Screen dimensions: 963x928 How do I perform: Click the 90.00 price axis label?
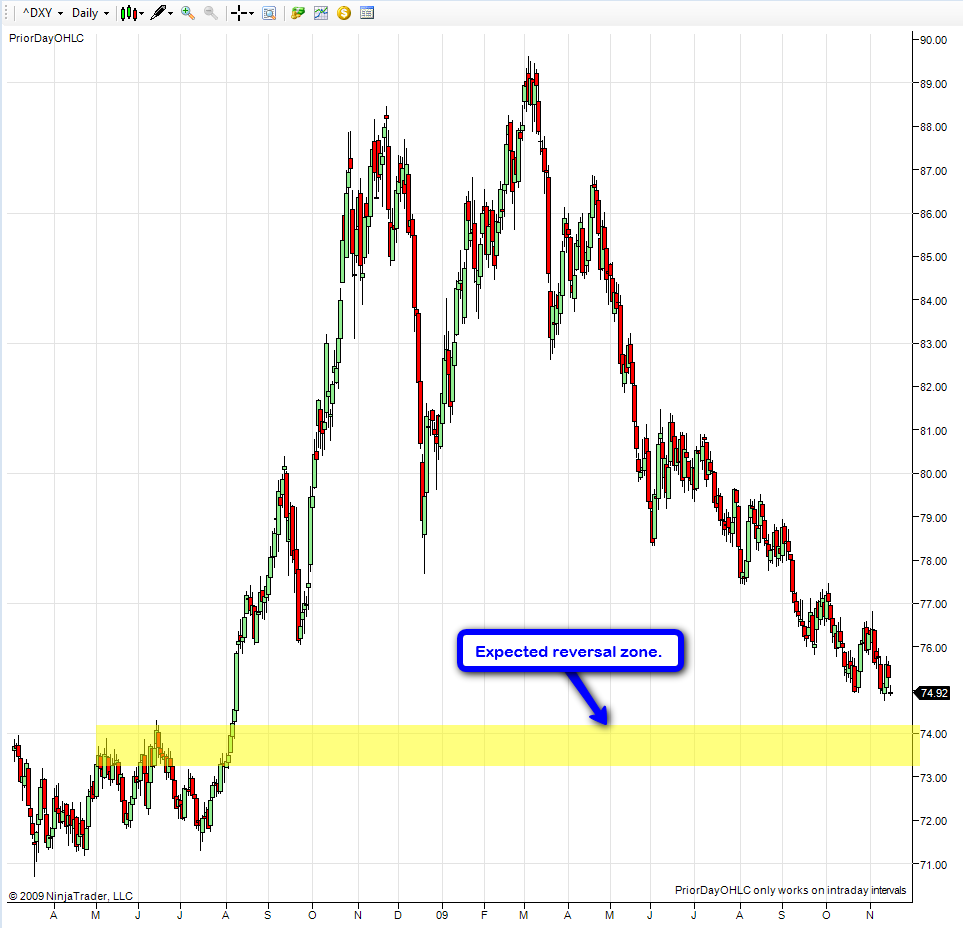pos(934,40)
